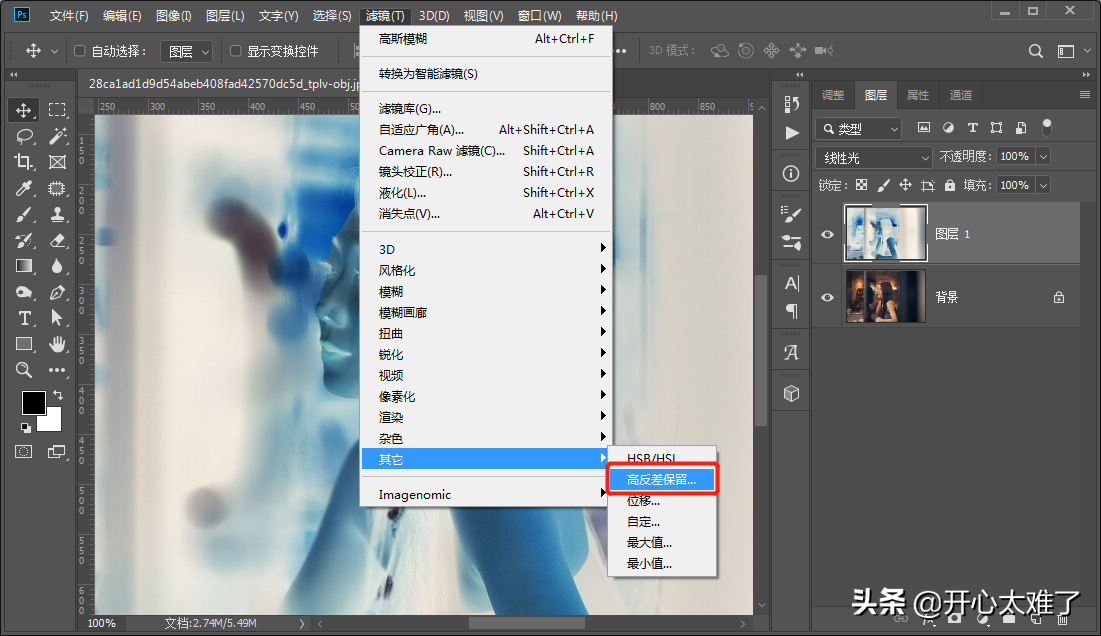The height and width of the screenshot is (636, 1101).
Task: Open the 类型 layer filter dropdown
Action: 859,129
